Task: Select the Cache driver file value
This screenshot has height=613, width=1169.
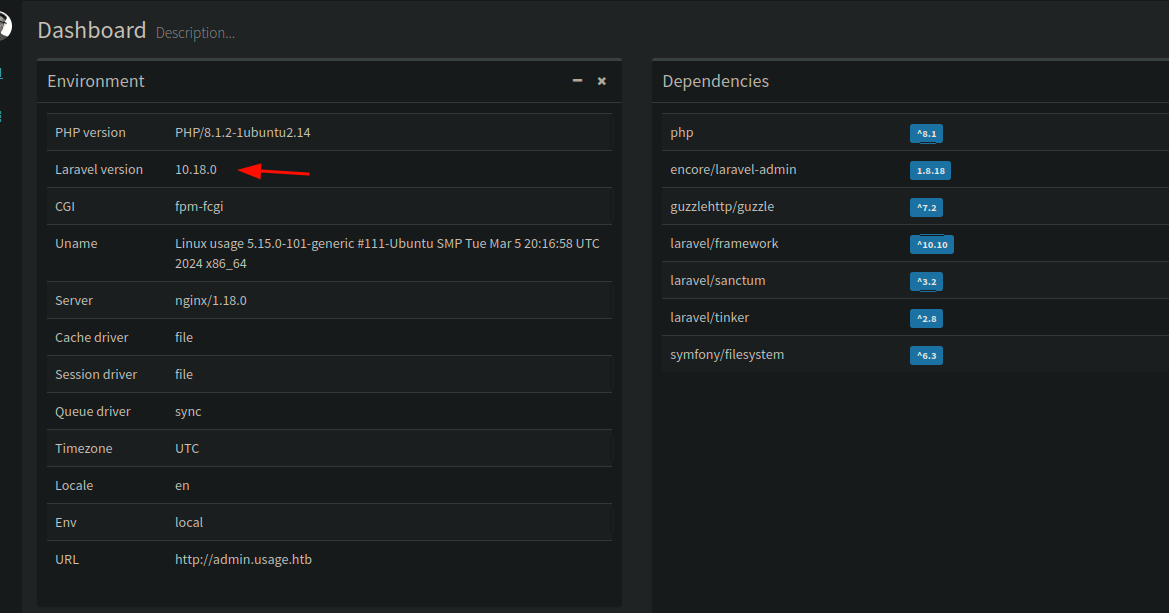Action: tap(184, 338)
